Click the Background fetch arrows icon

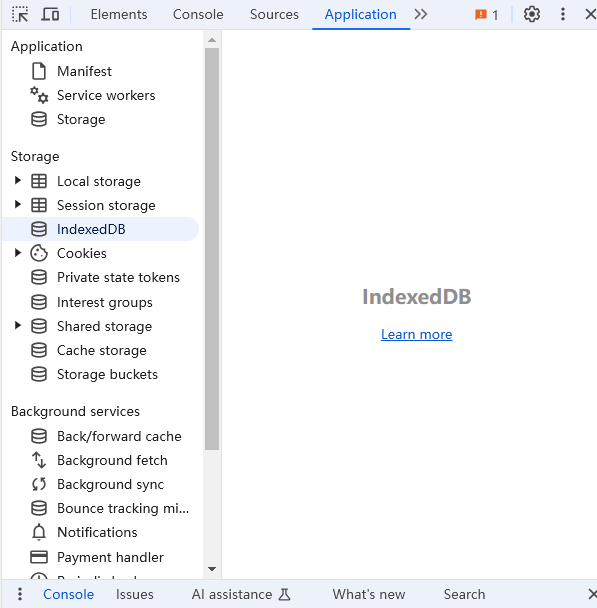click(39, 460)
